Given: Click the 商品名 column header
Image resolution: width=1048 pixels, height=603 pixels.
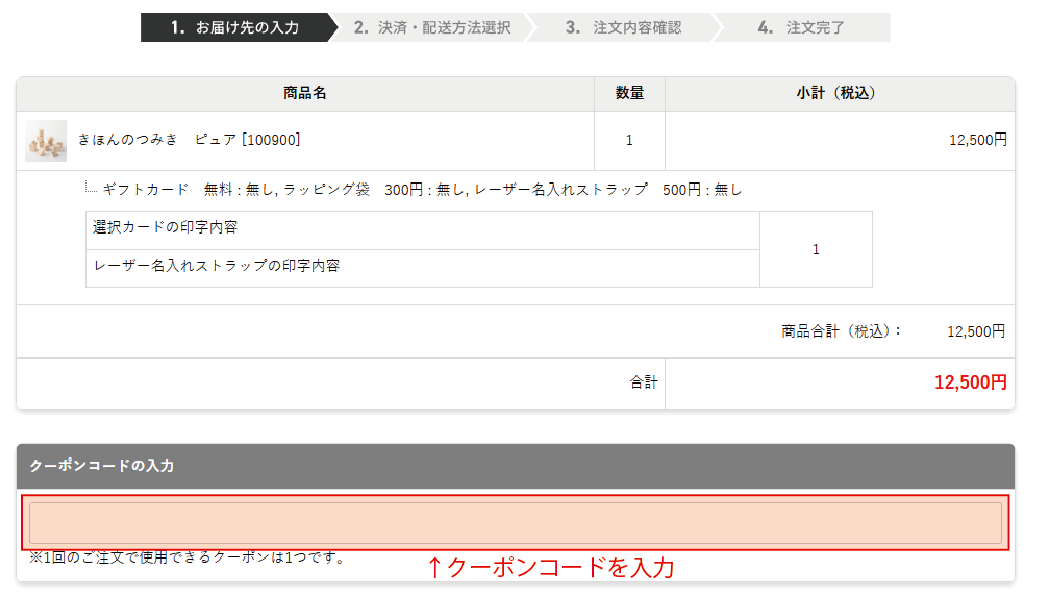Looking at the screenshot, I should (x=305, y=93).
